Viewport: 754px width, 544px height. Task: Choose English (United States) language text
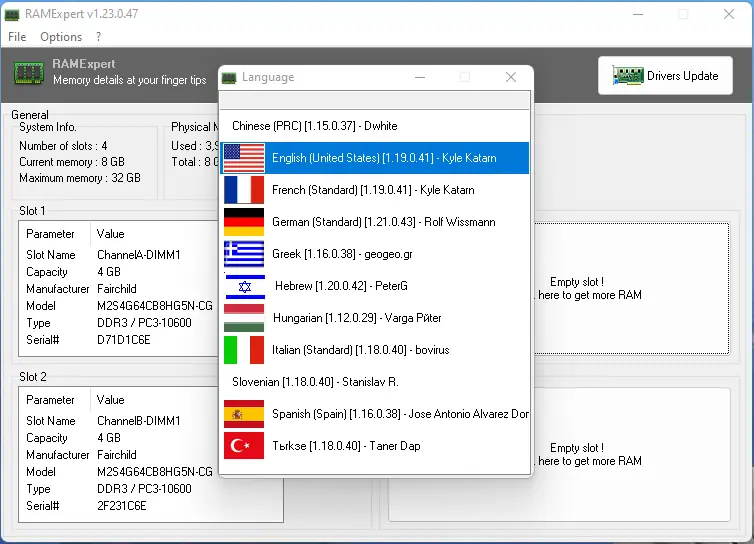pos(384,158)
